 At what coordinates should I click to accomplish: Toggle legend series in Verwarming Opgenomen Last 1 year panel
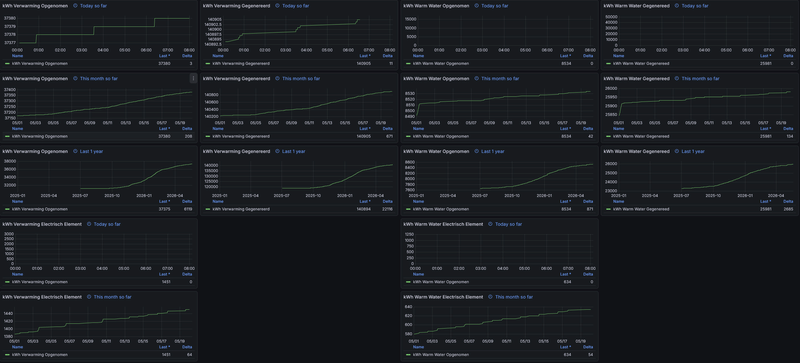pos(40,209)
